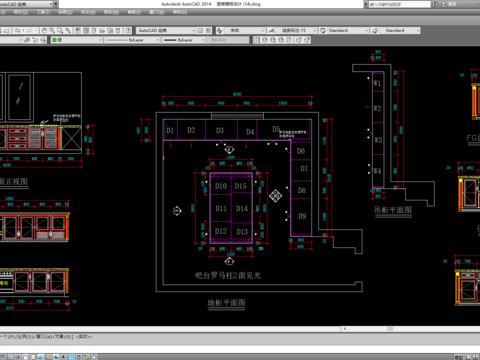Open the Dimension Style icon

point(272,30)
